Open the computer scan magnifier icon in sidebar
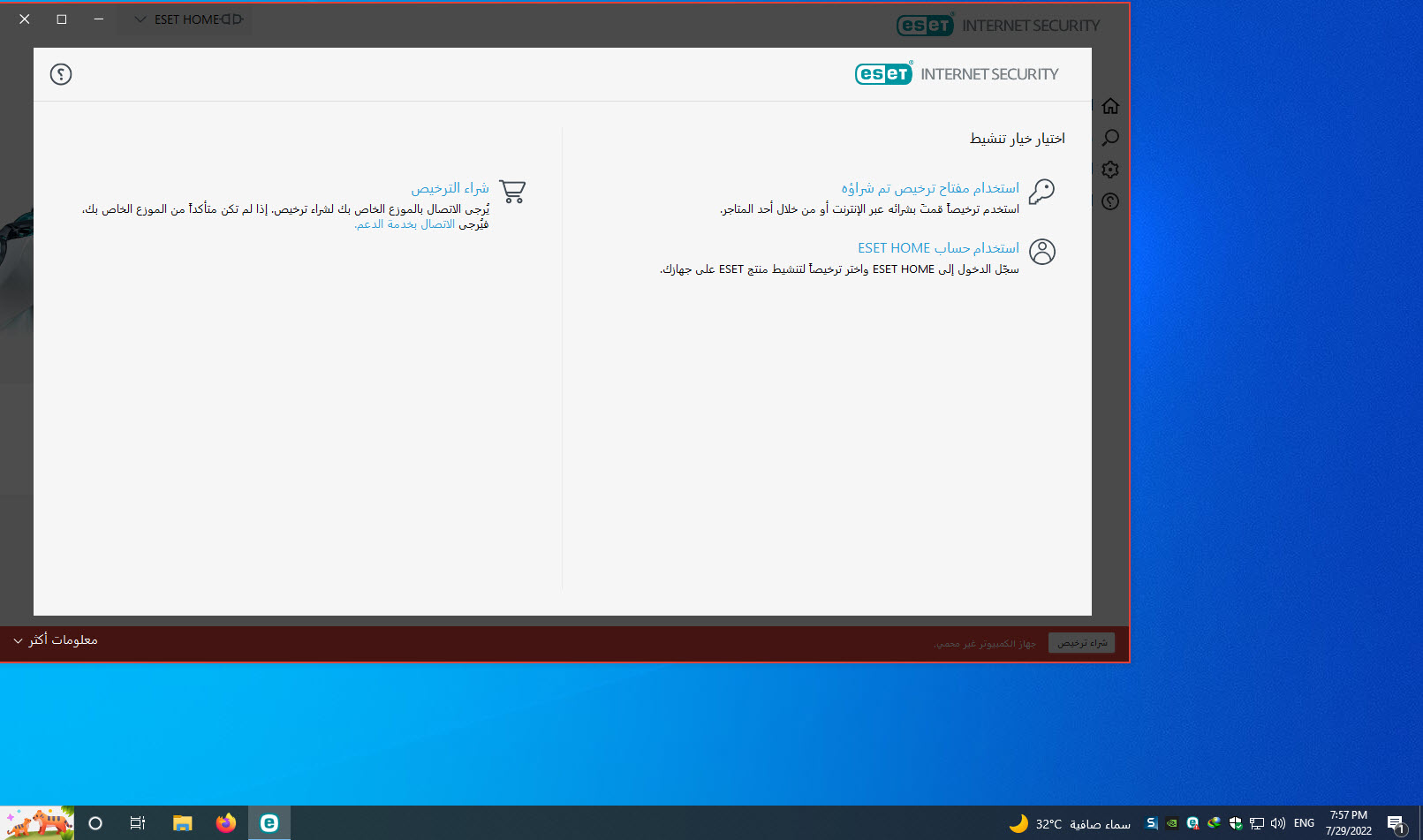 pos(1110,138)
